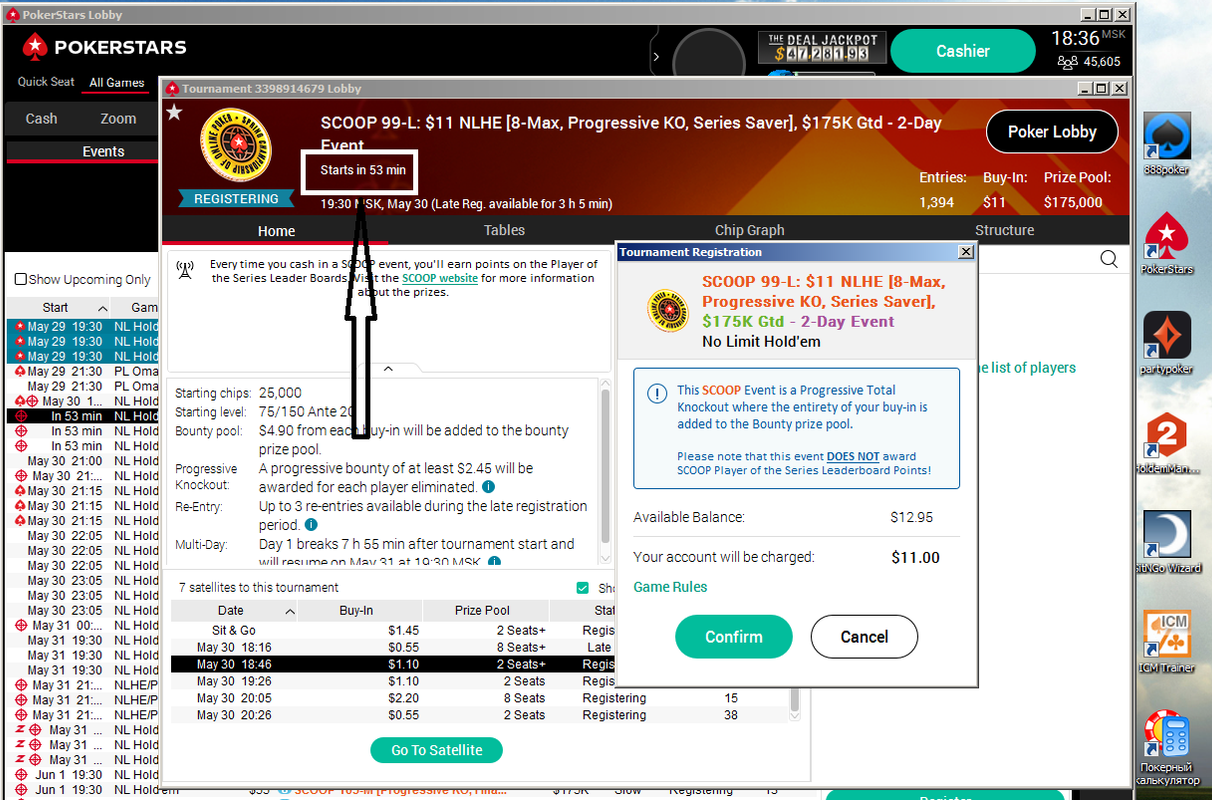The height and width of the screenshot is (800, 1212).
Task: Open the Покерный калькулятор desktop shortcut
Action: click(1168, 748)
